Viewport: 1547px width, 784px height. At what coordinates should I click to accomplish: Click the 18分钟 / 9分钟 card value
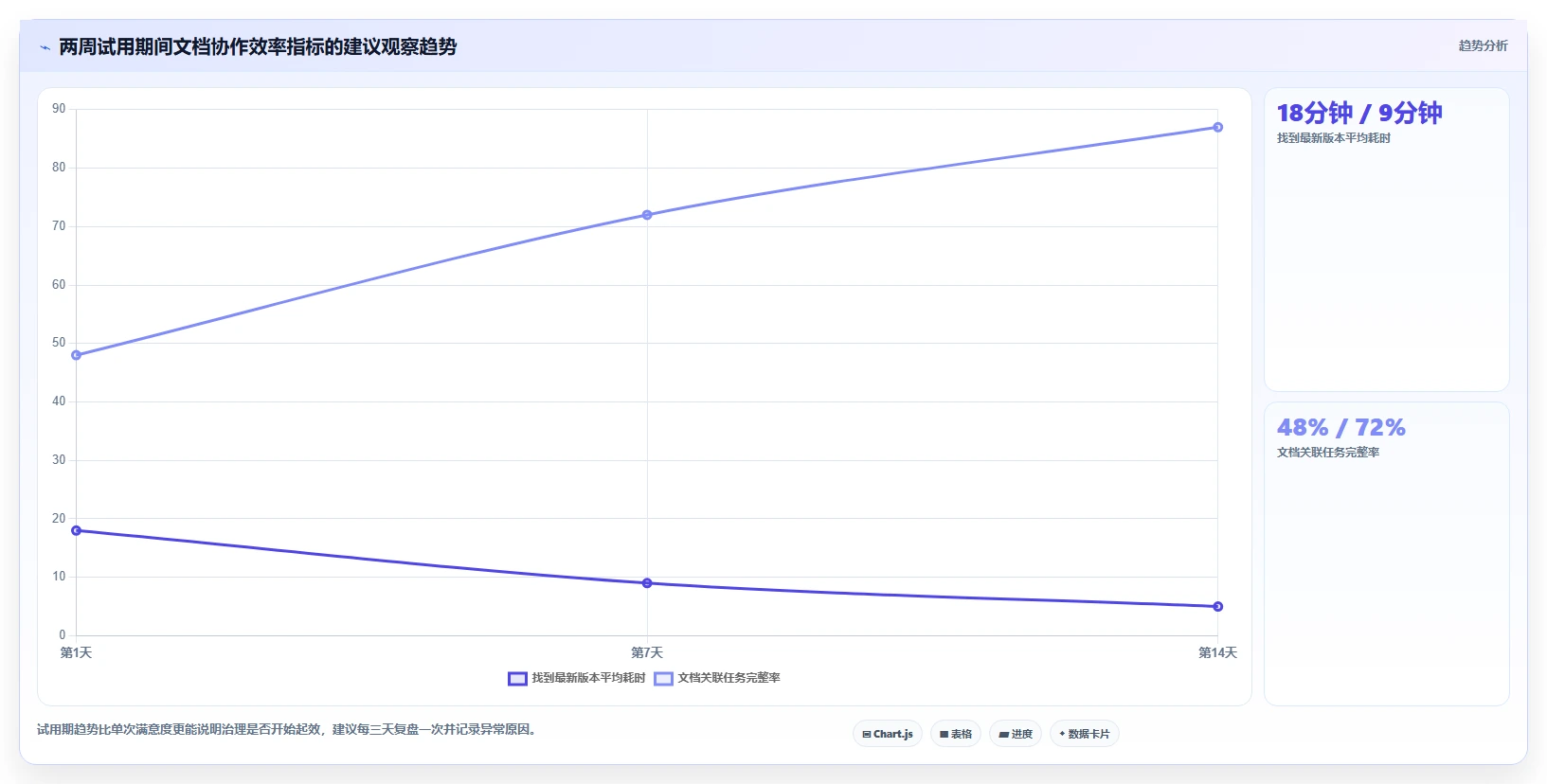pos(1359,114)
